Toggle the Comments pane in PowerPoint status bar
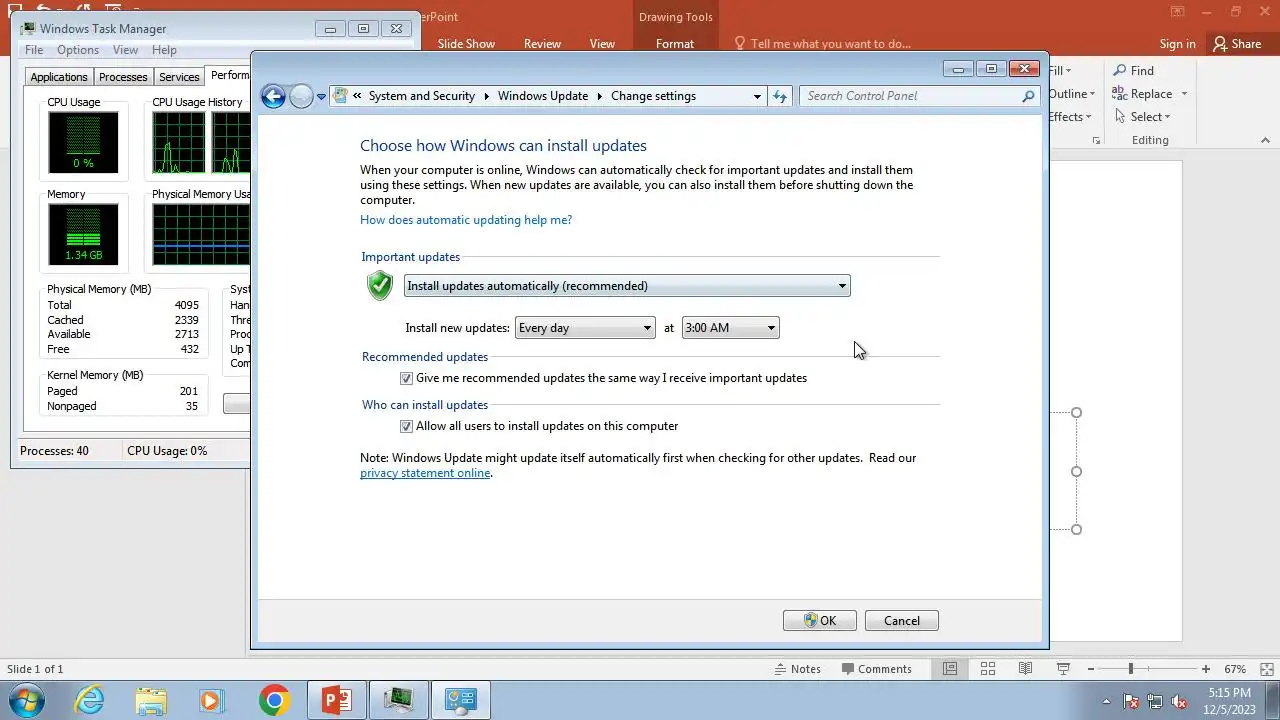 pos(876,669)
